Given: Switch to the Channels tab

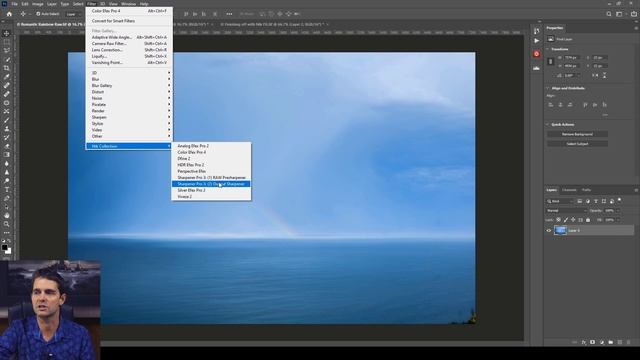Looking at the screenshot, I should click(x=569, y=190).
